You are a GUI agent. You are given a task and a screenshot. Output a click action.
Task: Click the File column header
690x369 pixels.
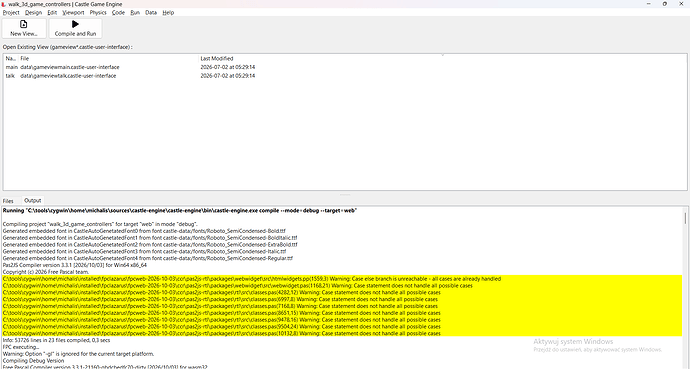[109, 58]
